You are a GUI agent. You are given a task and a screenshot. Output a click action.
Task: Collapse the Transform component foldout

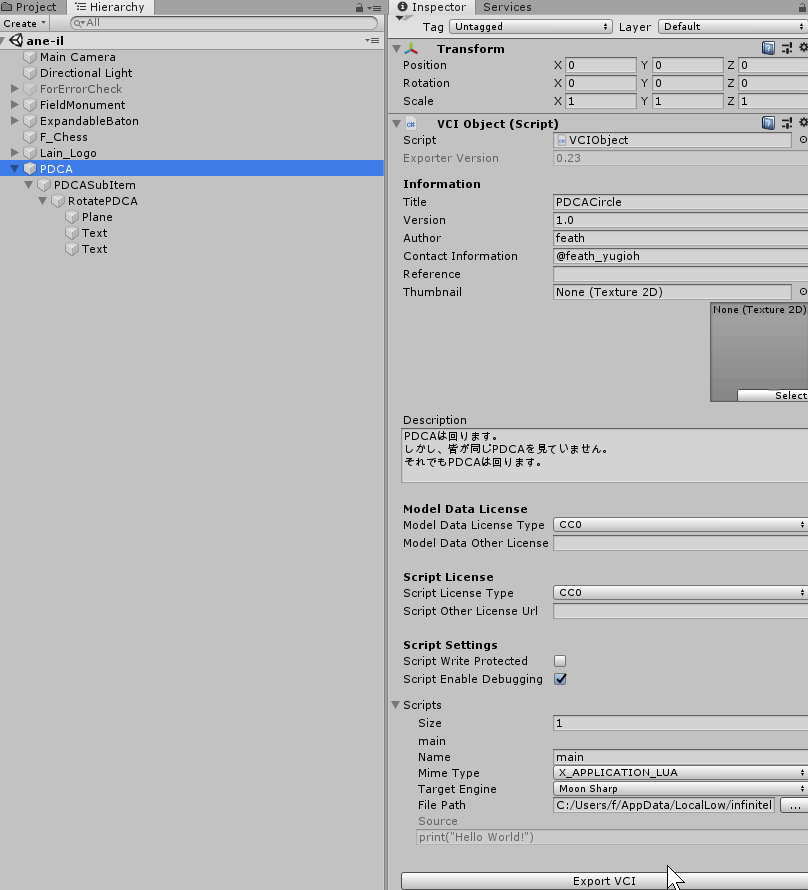[x=397, y=49]
